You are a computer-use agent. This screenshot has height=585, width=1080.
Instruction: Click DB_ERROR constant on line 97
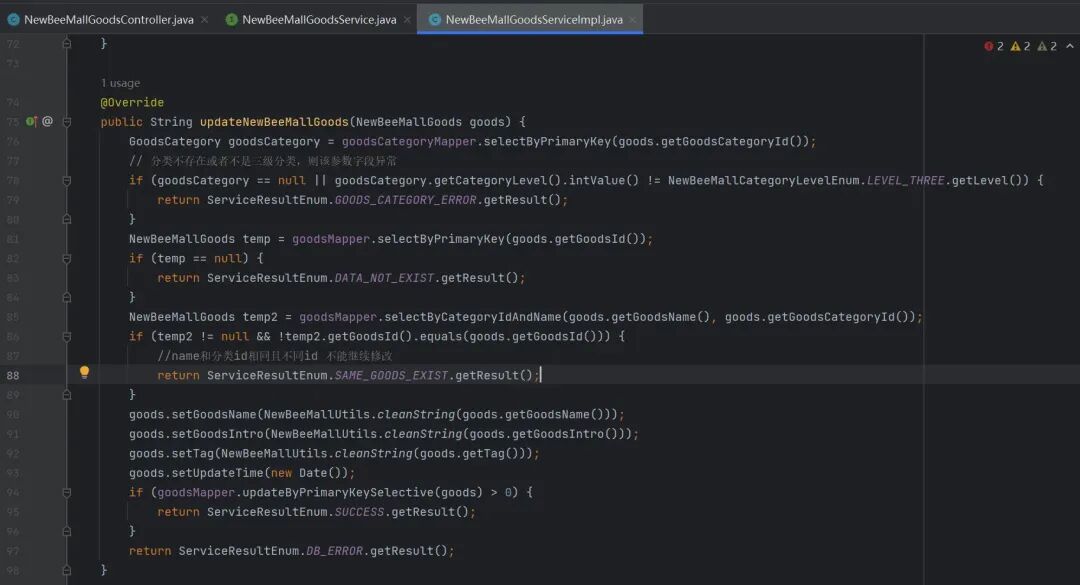pos(334,551)
